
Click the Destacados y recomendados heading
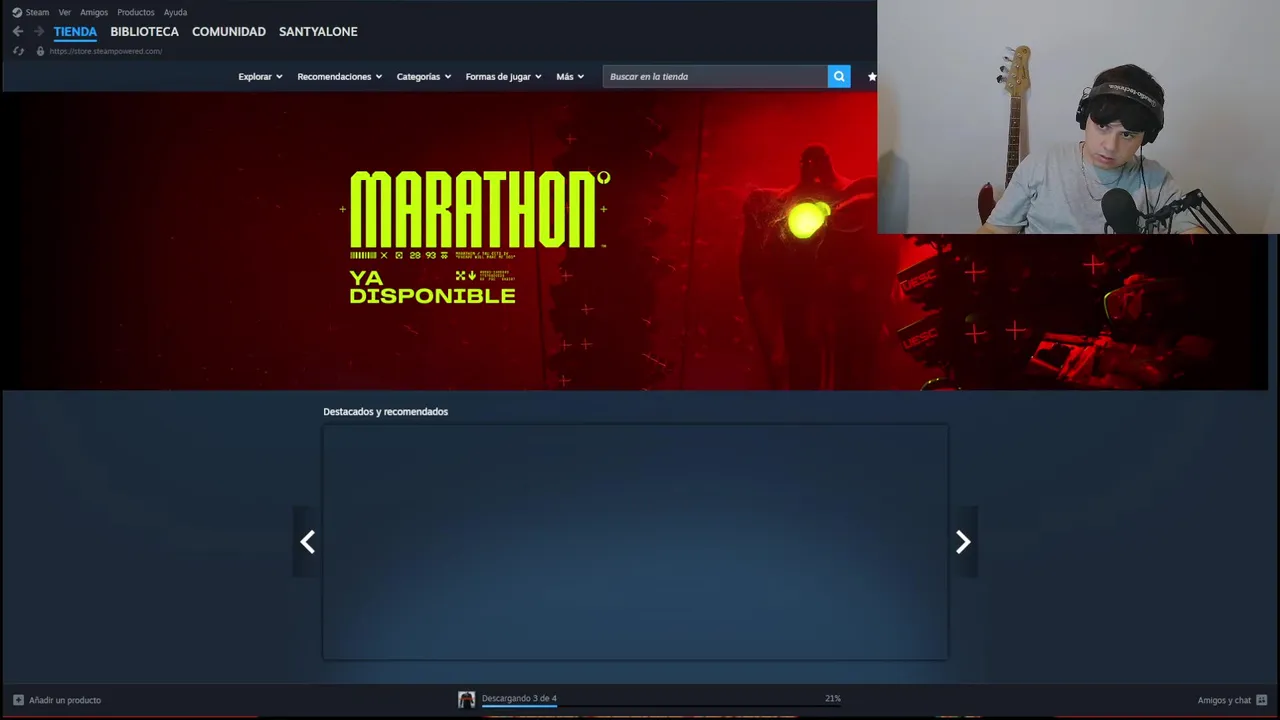click(385, 412)
